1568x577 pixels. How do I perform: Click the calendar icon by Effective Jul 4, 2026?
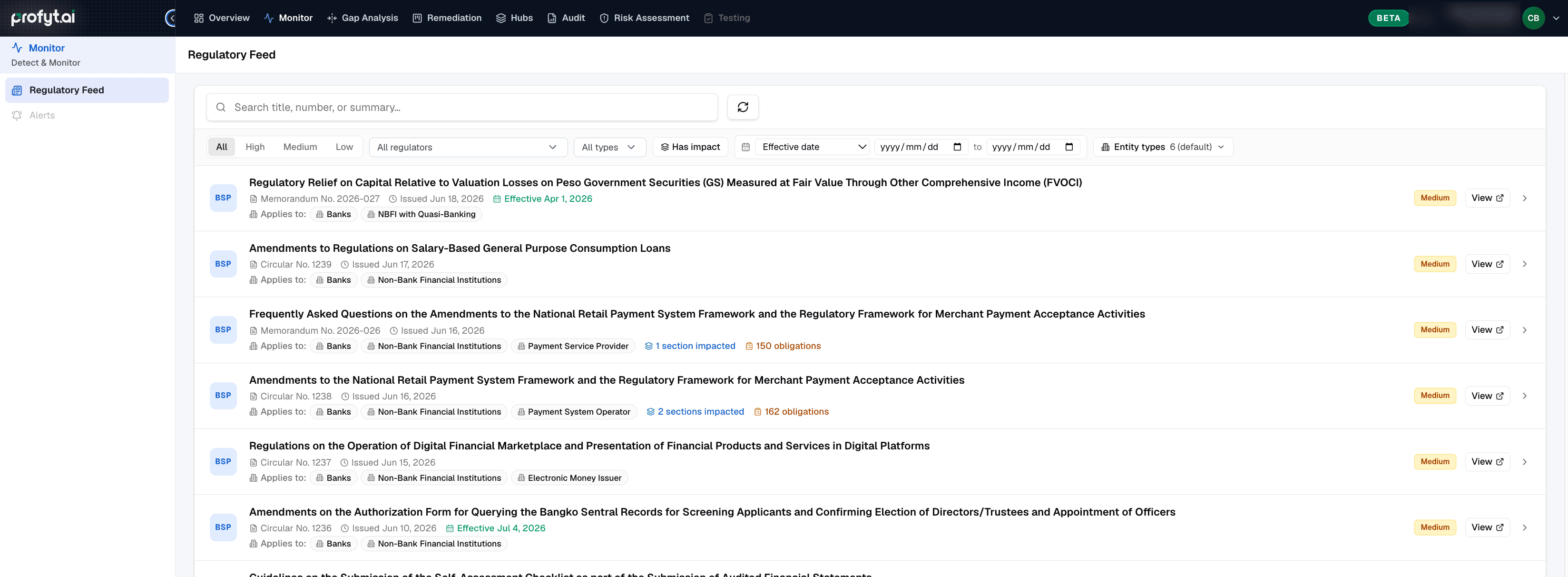[x=450, y=528]
